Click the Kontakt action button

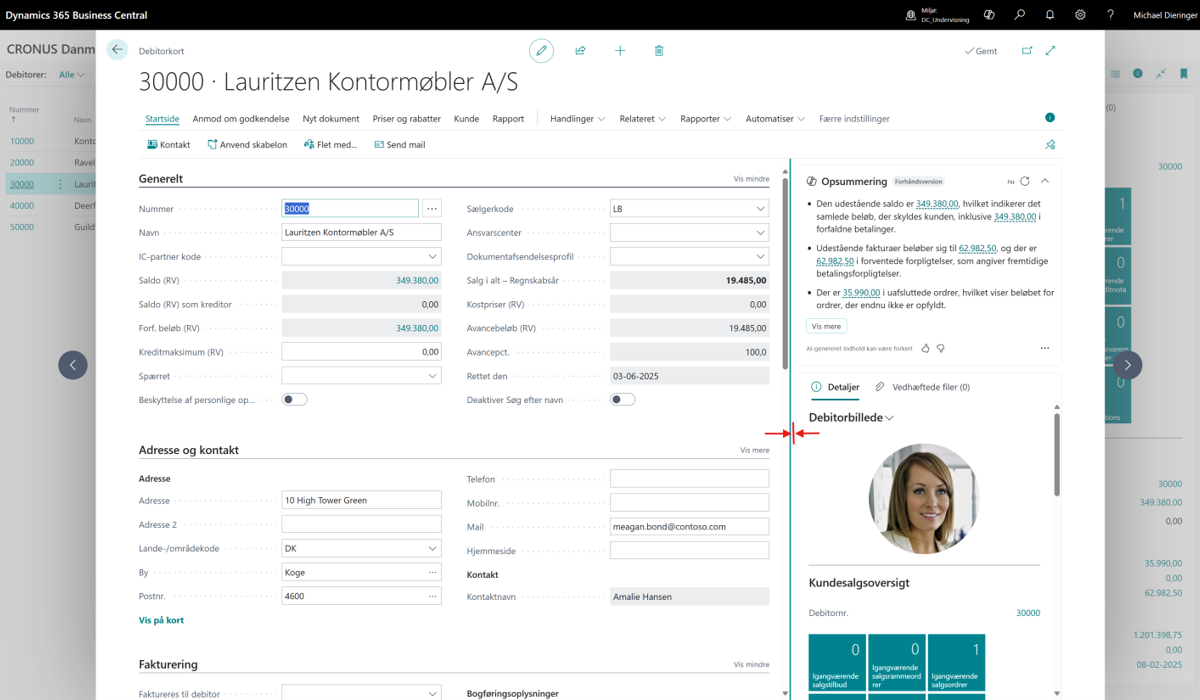(x=169, y=145)
